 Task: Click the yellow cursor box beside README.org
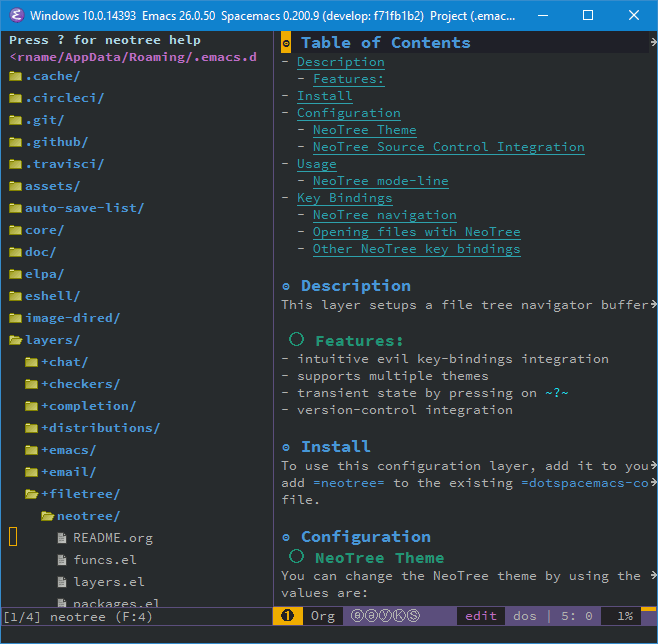[13, 537]
